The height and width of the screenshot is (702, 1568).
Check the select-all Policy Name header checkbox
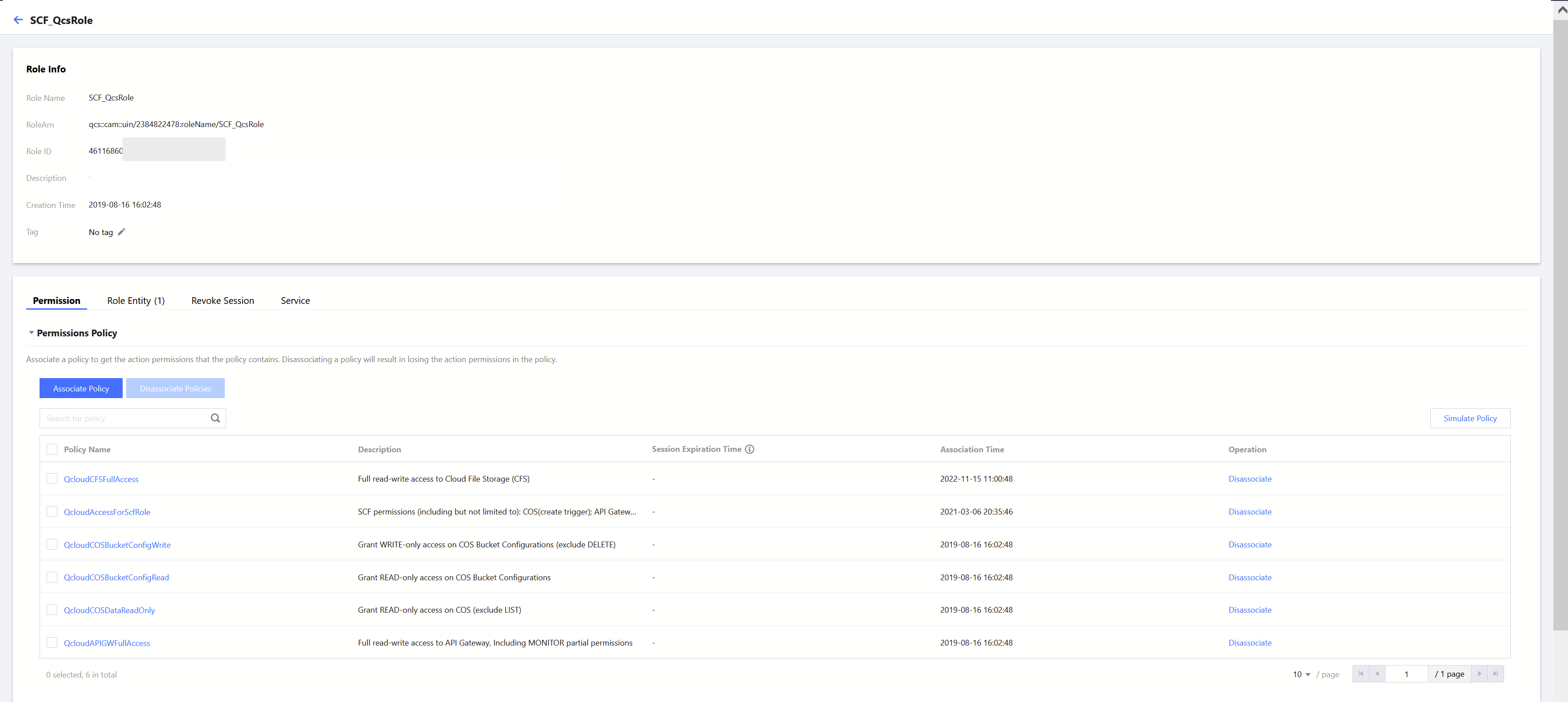[52, 449]
